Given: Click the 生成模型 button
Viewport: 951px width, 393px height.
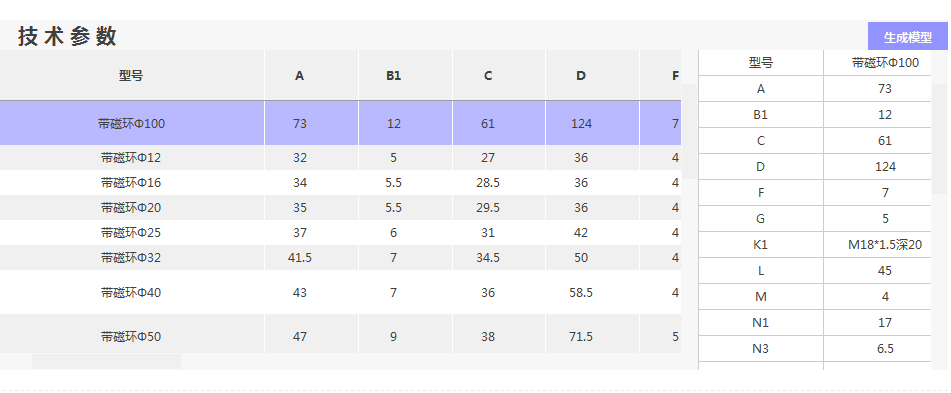Looking at the screenshot, I should [x=907, y=36].
